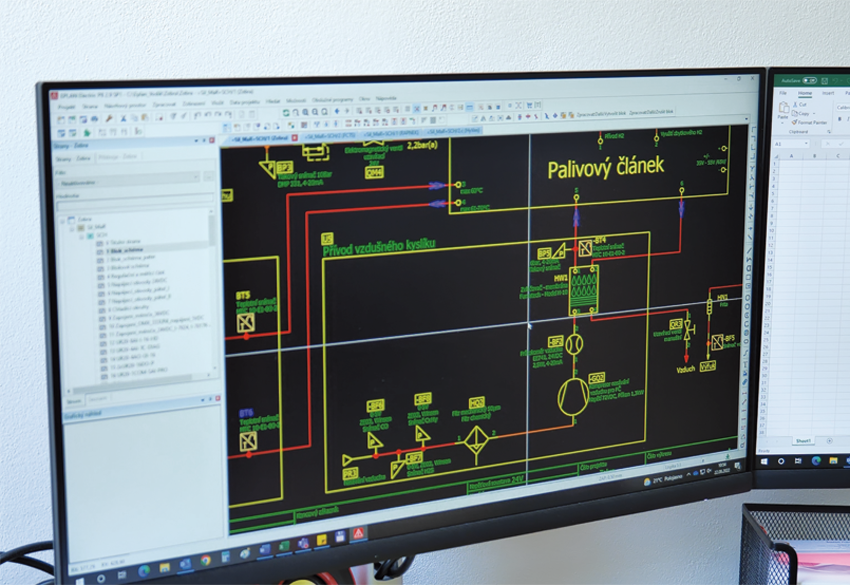Click Format Painter in the Excel window
850x585 pixels.
(x=810, y=122)
